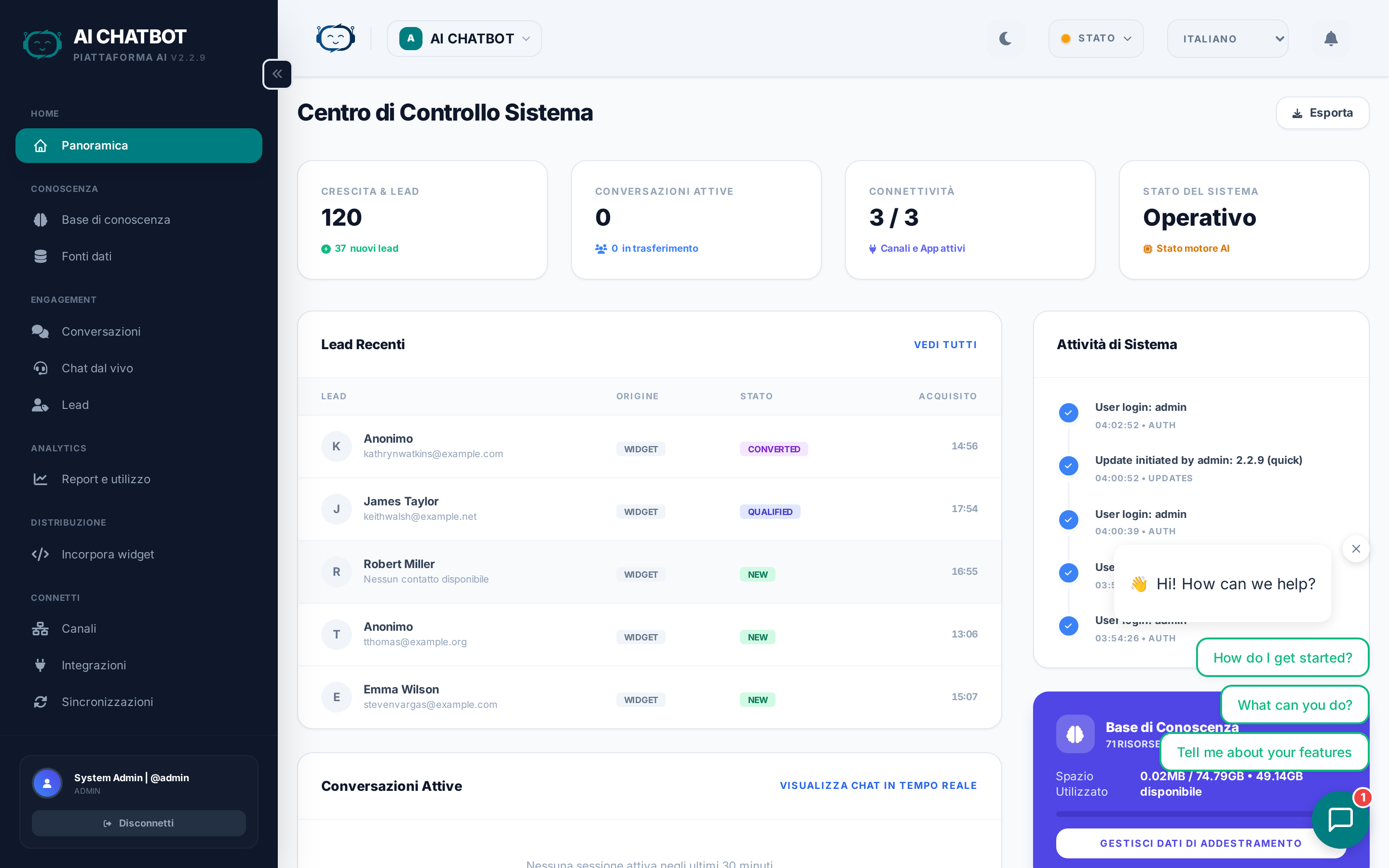Open the notifications bell
This screenshot has height=868, width=1389.
tap(1331, 39)
